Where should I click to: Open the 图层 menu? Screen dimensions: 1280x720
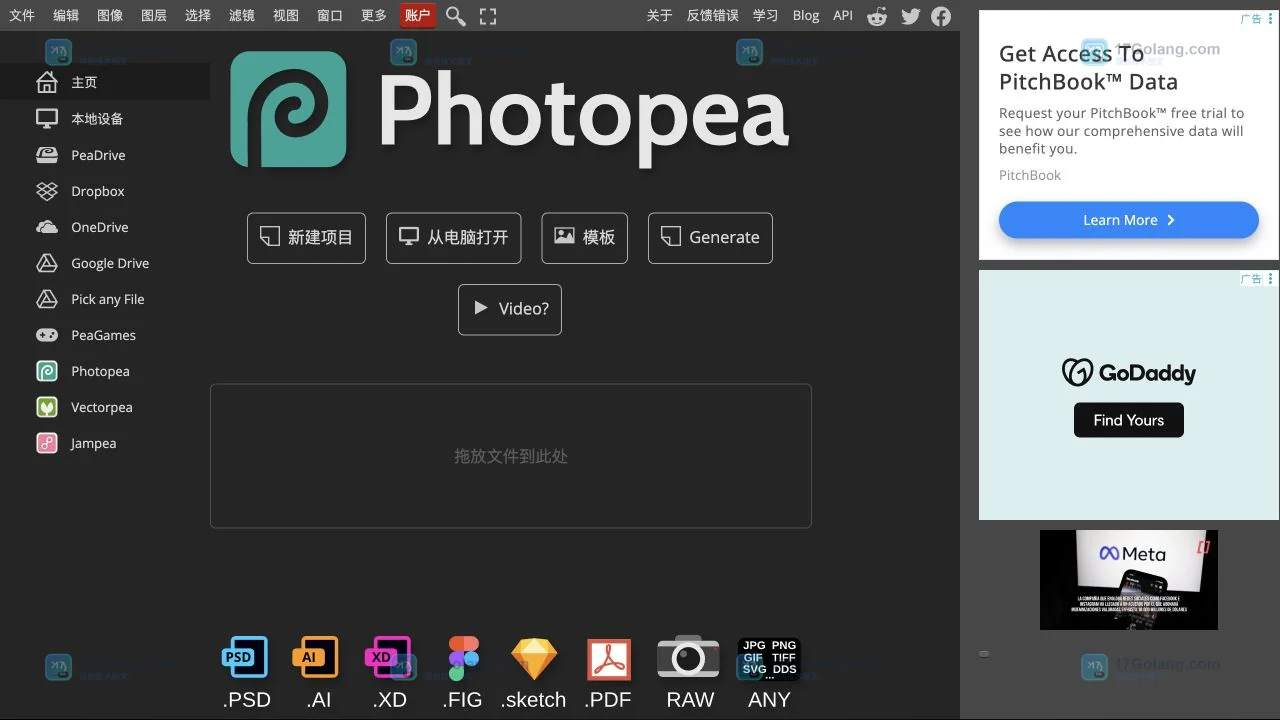click(x=154, y=15)
